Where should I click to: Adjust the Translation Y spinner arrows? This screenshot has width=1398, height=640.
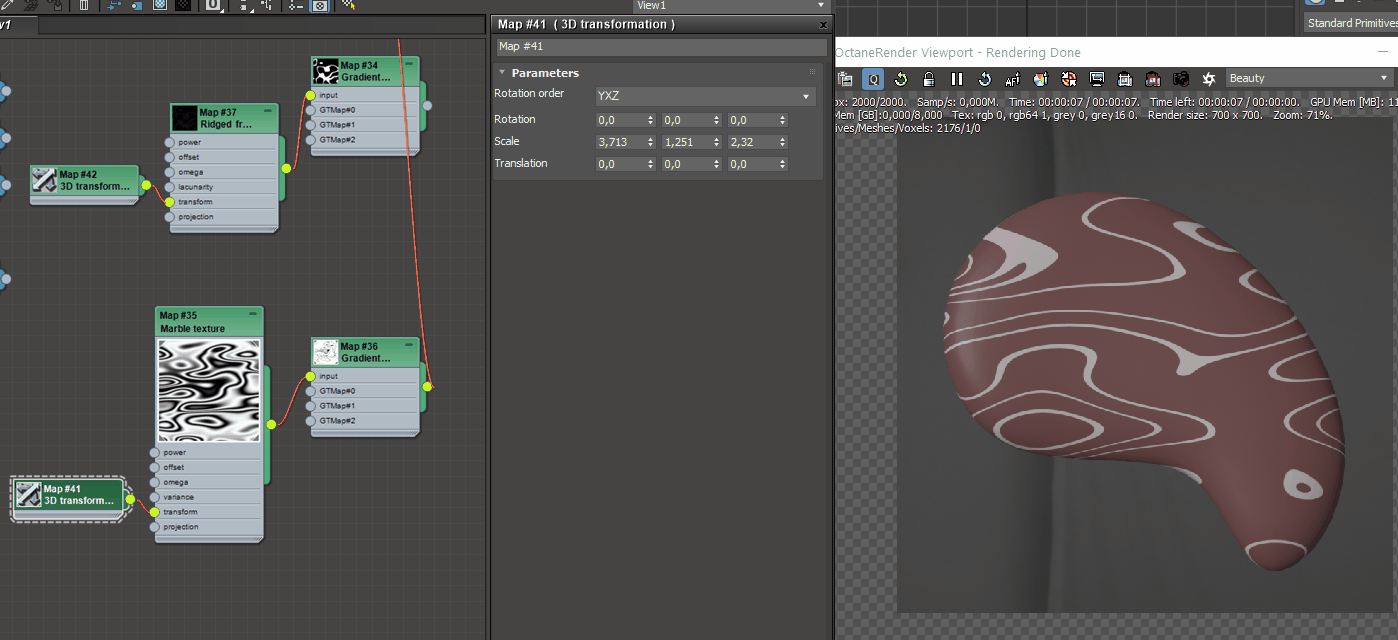coord(717,164)
